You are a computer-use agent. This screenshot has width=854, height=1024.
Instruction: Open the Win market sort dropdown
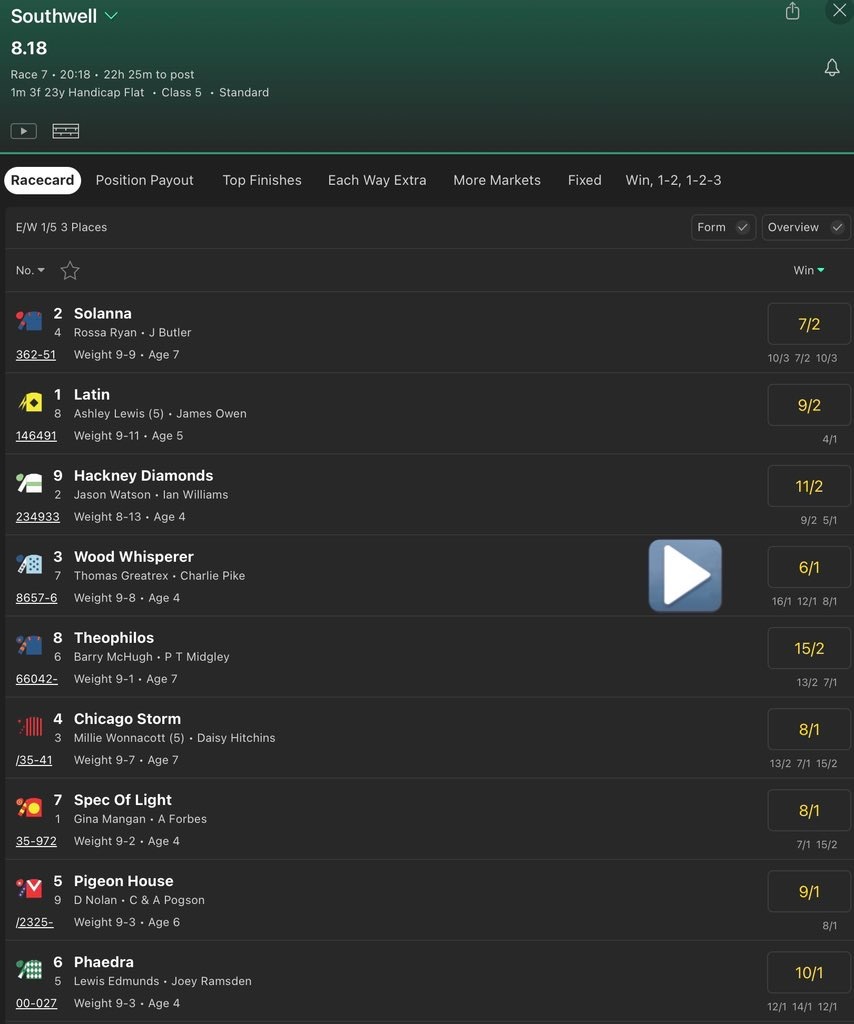[x=808, y=270]
